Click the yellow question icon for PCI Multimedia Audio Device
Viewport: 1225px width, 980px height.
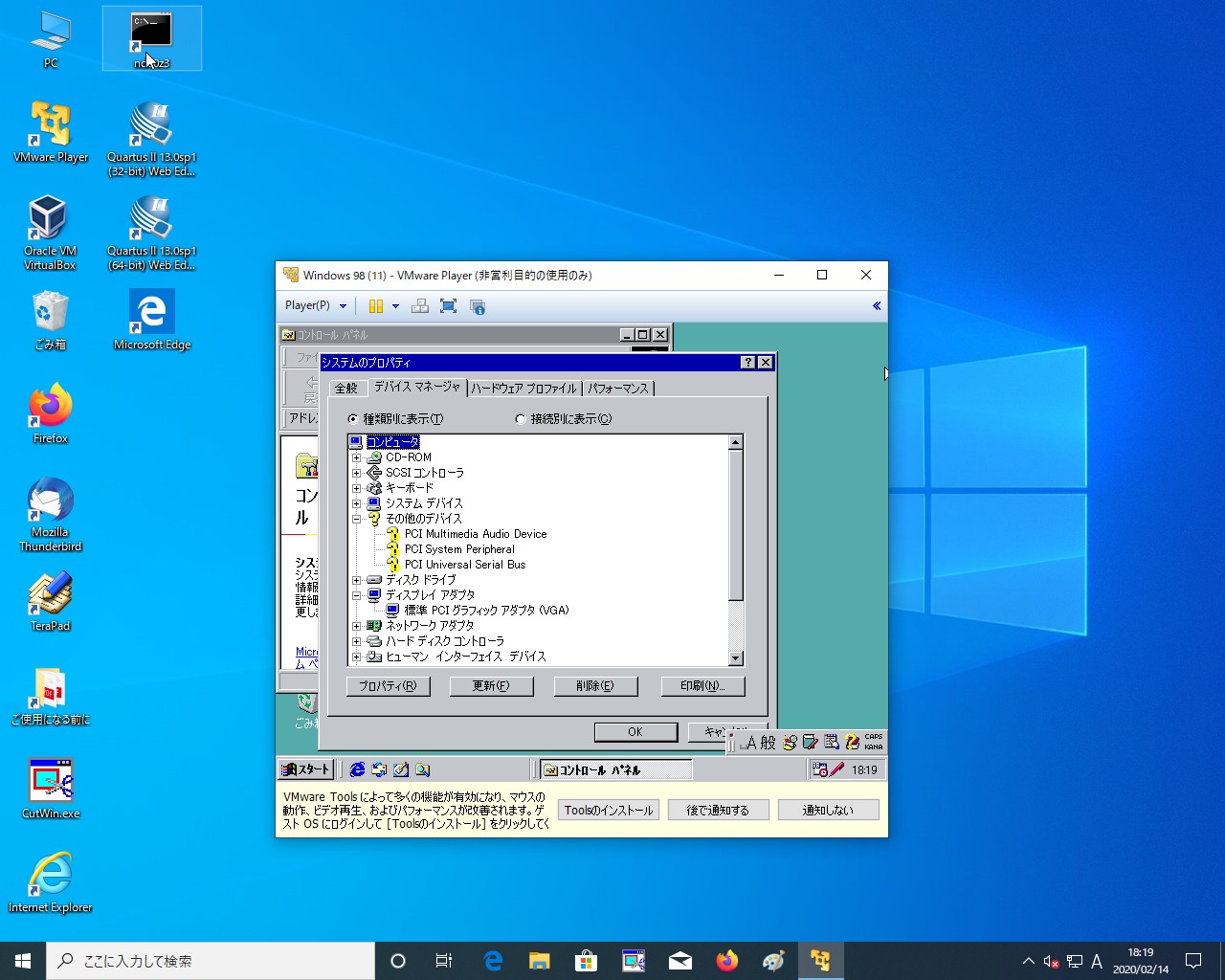393,534
